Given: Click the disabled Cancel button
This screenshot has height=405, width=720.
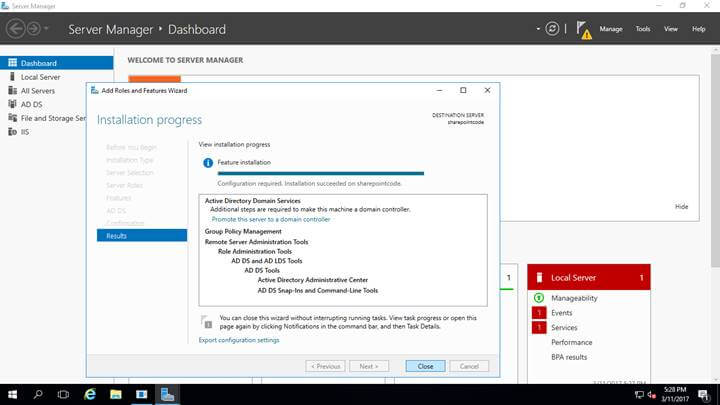Looking at the screenshot, I should click(469, 366).
